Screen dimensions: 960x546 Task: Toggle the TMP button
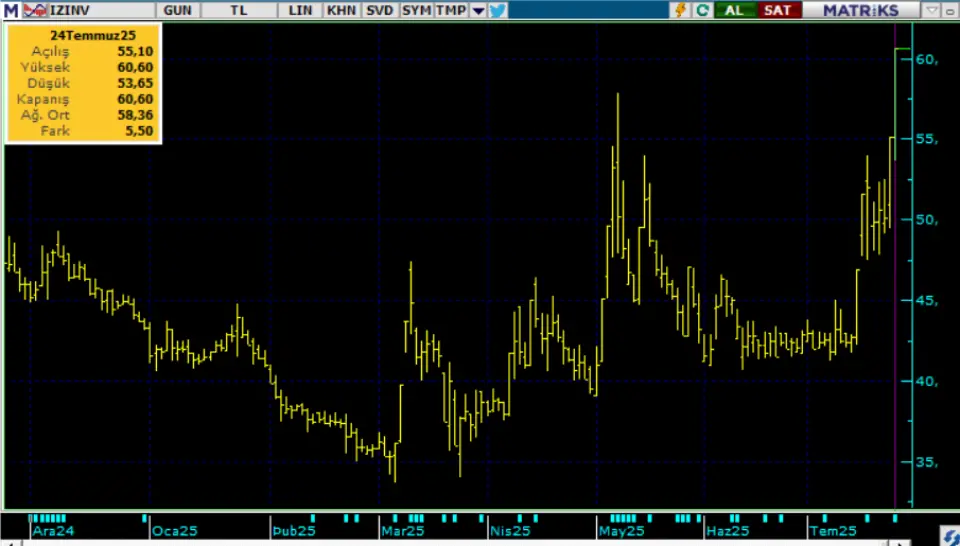click(x=451, y=10)
